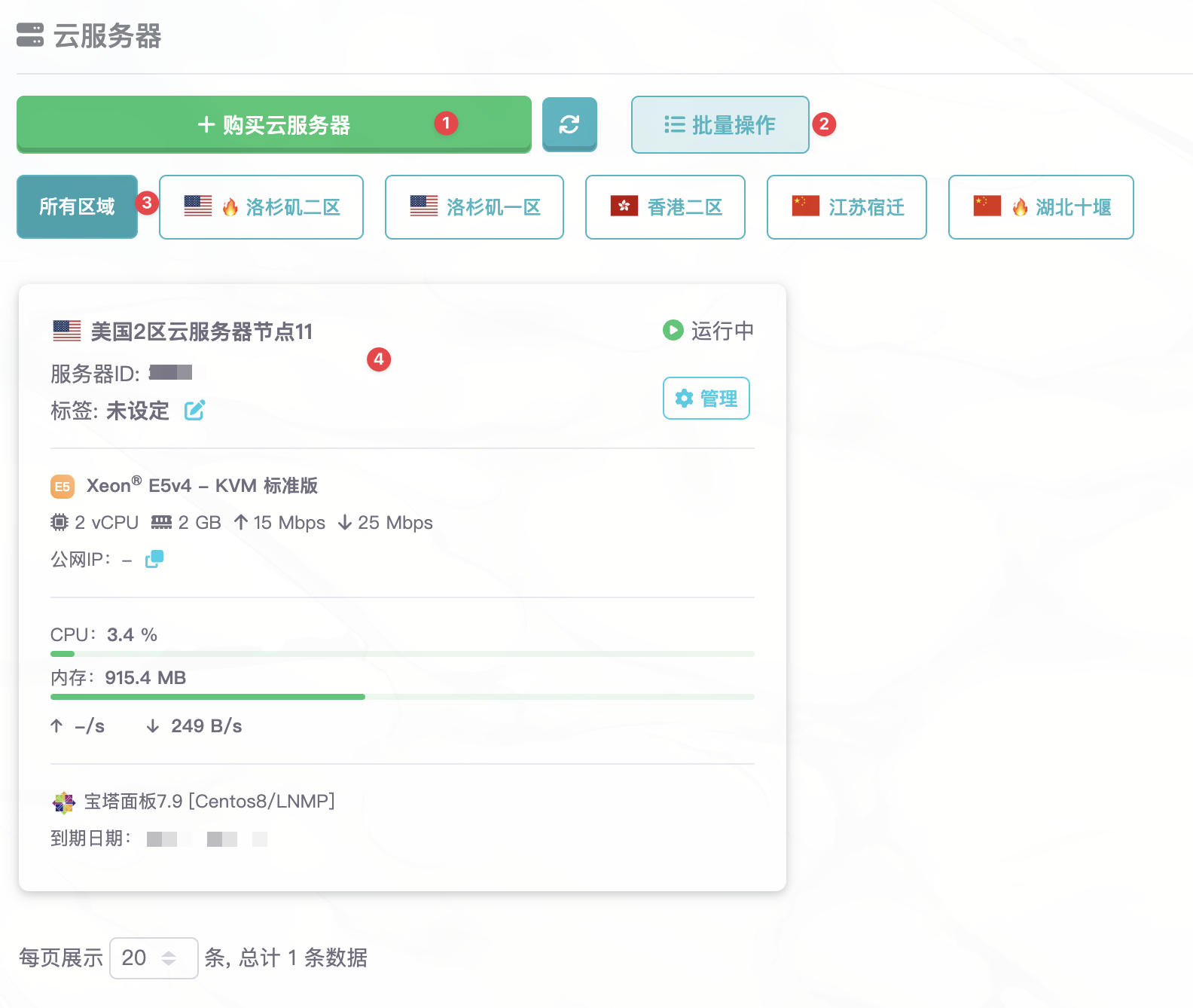Screen dimensions: 1193x1008
Task: Click the edit tag pencil icon
Action: (194, 411)
